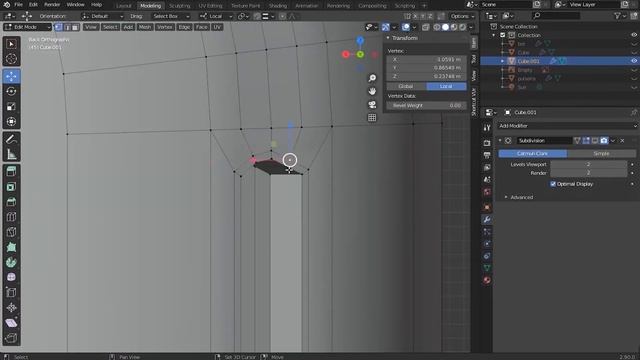Image resolution: width=640 pixels, height=360 pixels.
Task: Select the Shear tool
Action: click(11, 322)
